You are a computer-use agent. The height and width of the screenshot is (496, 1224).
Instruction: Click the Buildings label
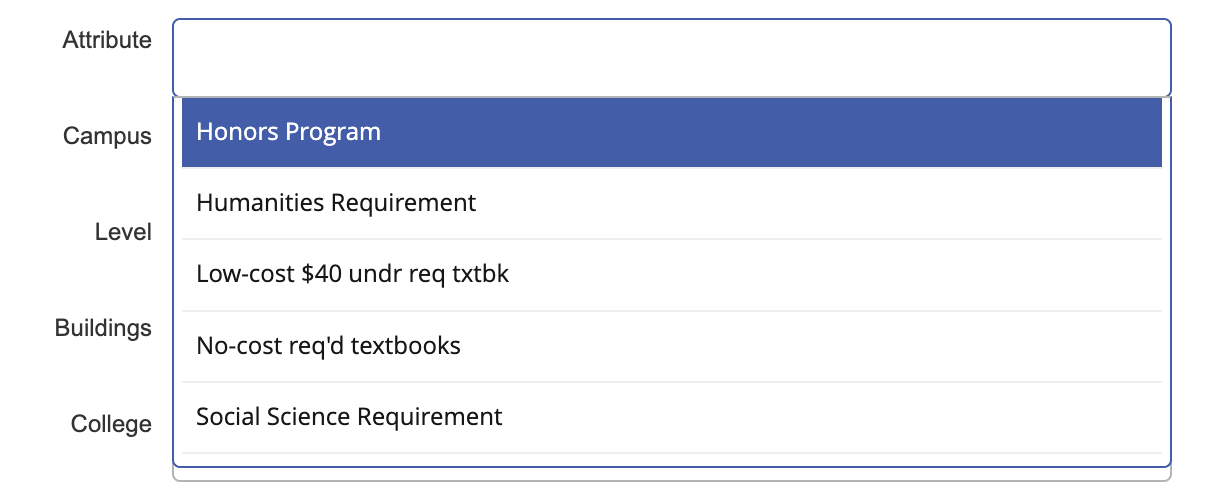[103, 328]
